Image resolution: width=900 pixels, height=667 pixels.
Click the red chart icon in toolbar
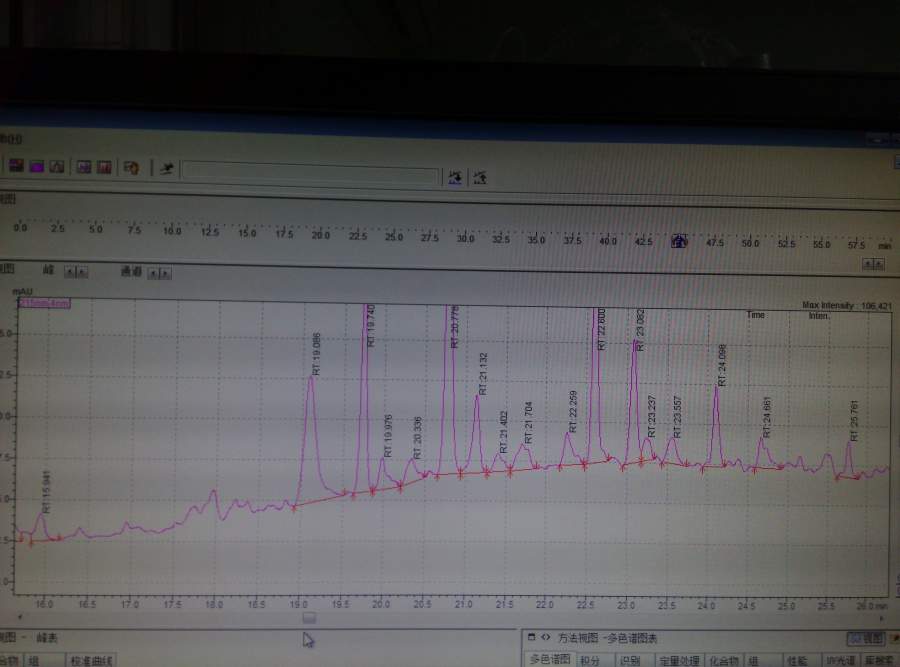[x=104, y=168]
